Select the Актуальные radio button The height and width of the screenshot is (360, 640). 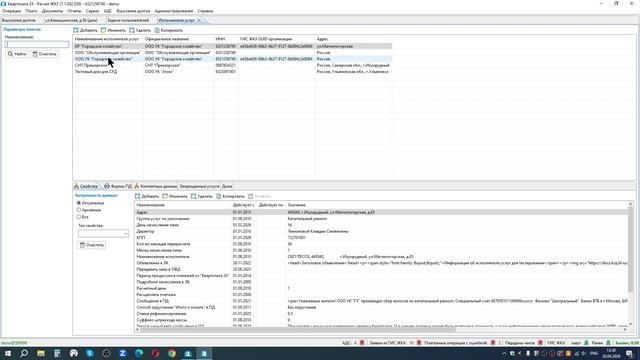coord(79,203)
